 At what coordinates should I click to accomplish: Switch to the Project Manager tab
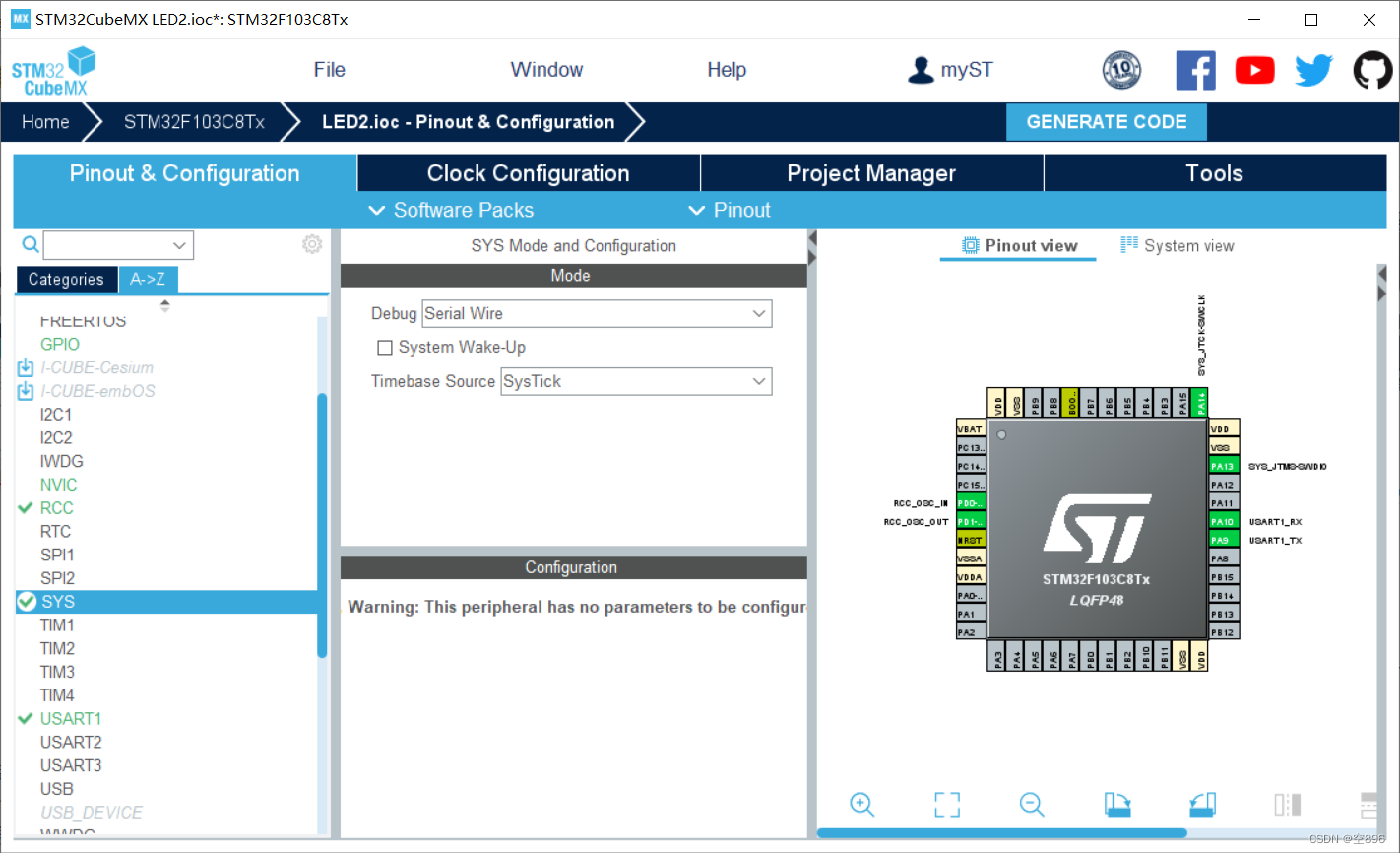pos(871,173)
